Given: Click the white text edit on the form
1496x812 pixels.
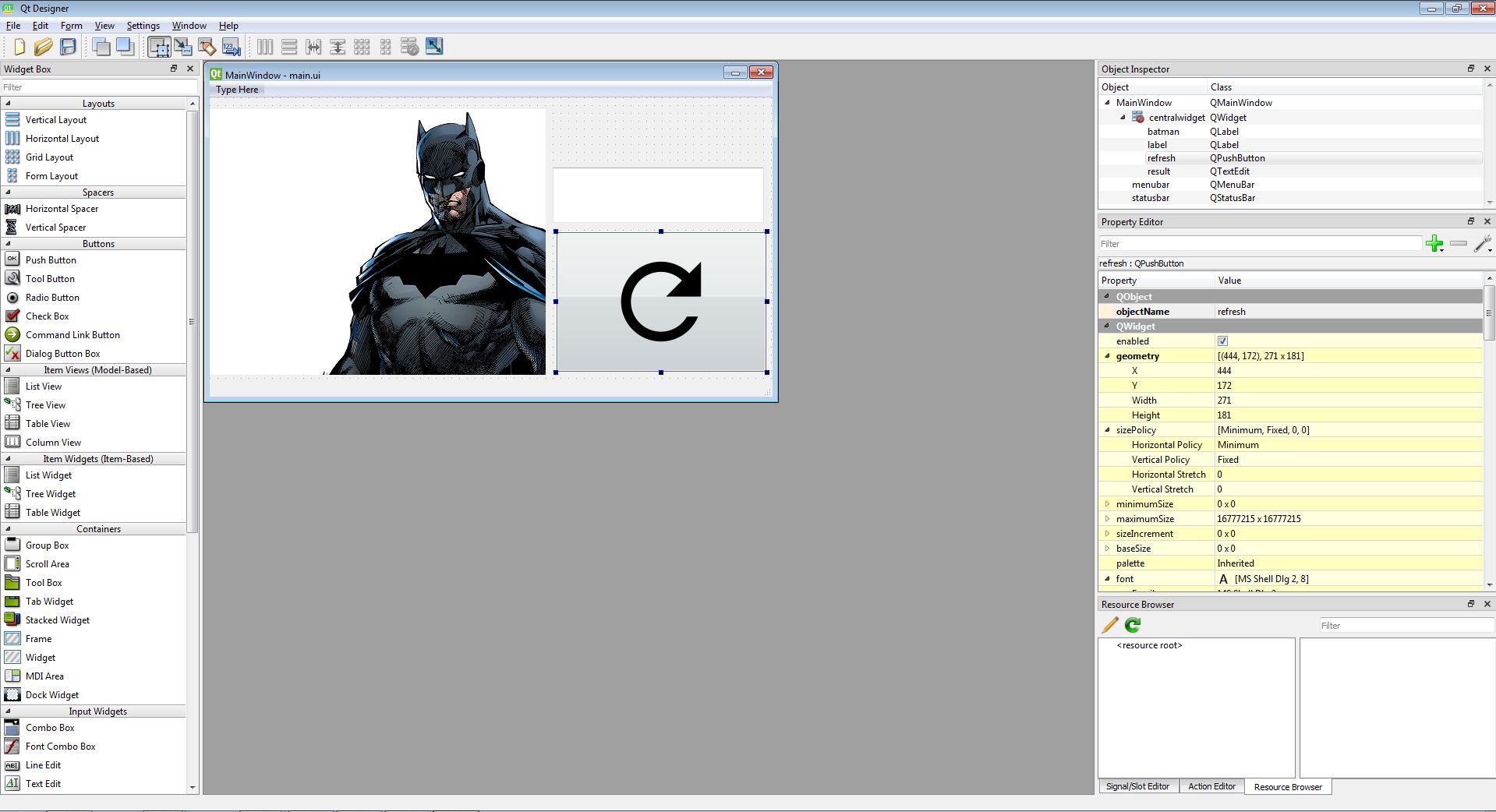Looking at the screenshot, I should (x=658, y=195).
